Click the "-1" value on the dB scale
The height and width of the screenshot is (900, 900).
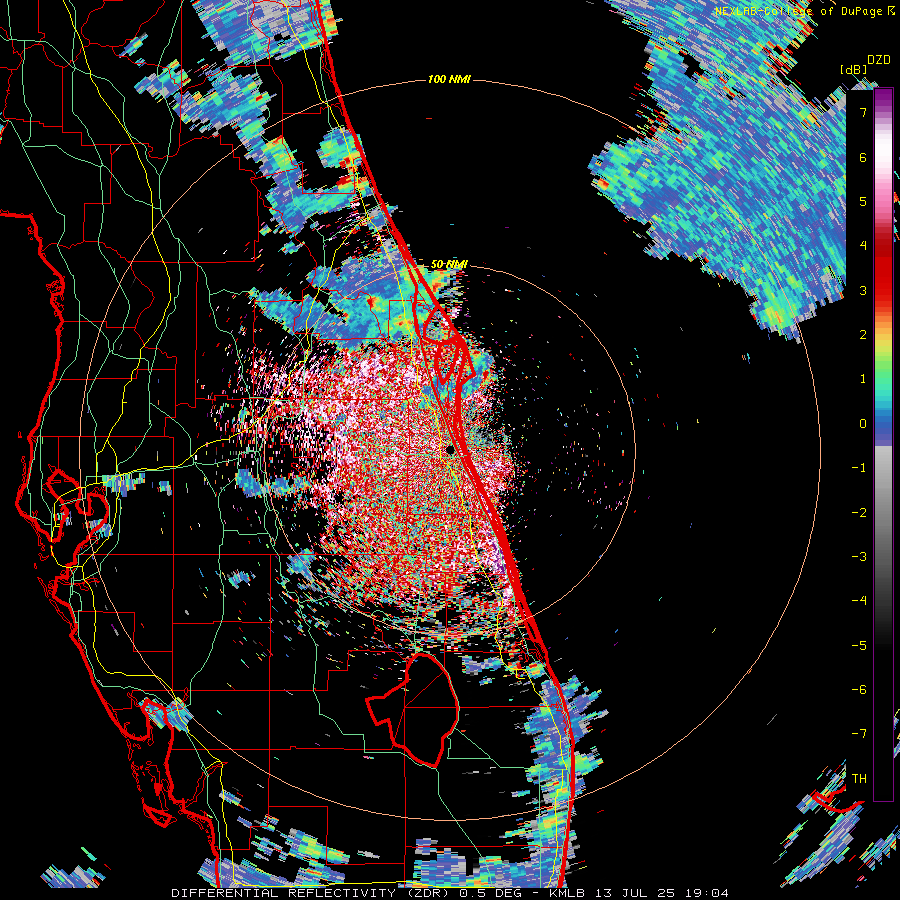(x=859, y=468)
